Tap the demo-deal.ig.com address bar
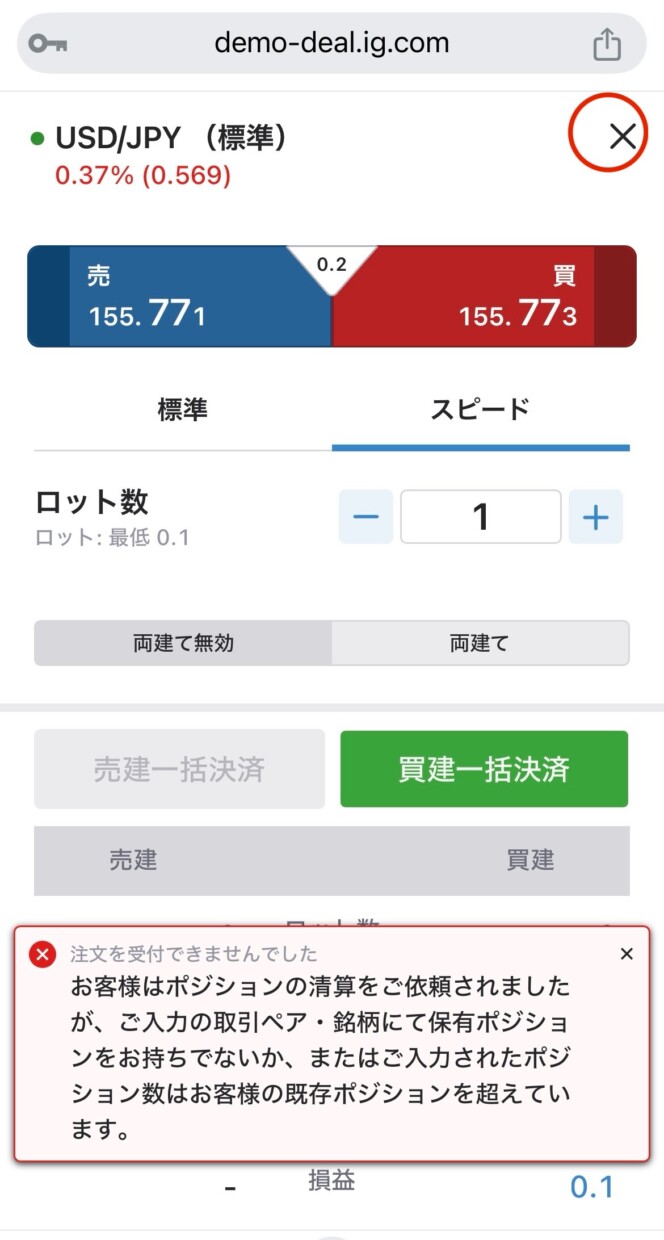664x1240 pixels. tap(331, 44)
